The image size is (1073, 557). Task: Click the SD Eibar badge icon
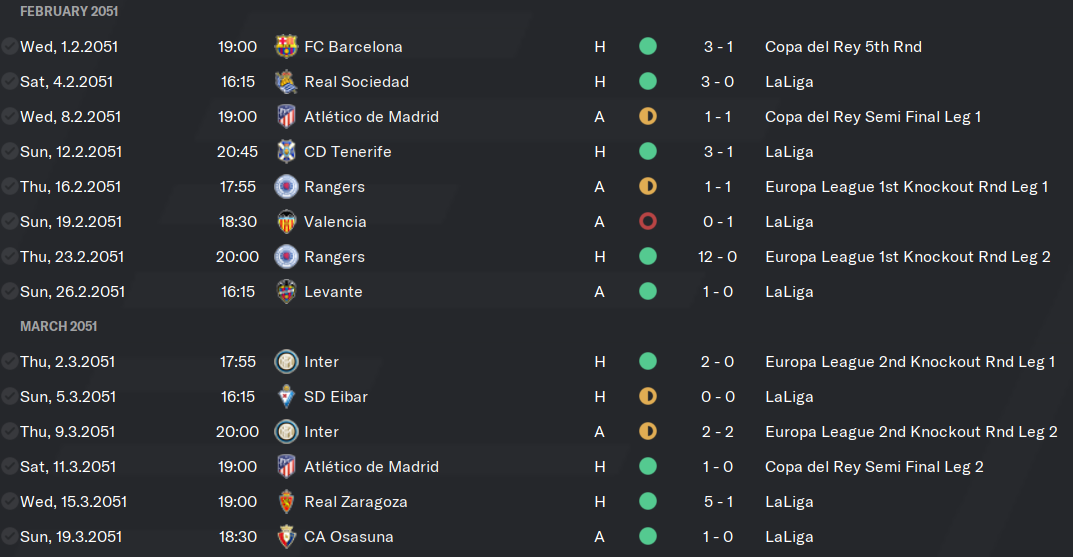286,397
